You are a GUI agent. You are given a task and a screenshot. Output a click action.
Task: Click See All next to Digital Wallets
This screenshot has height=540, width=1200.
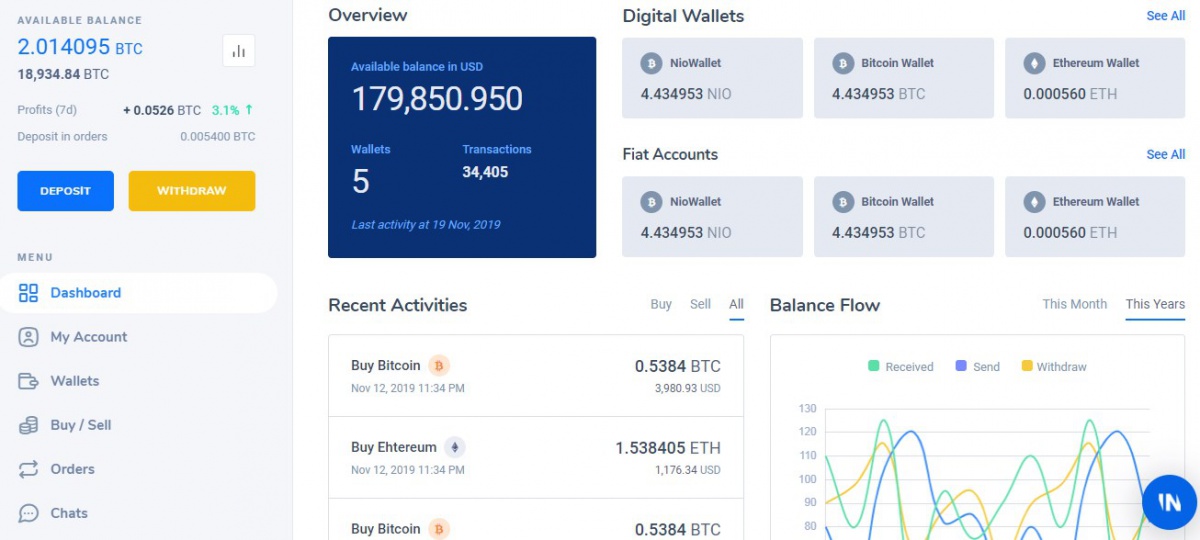click(x=1165, y=16)
